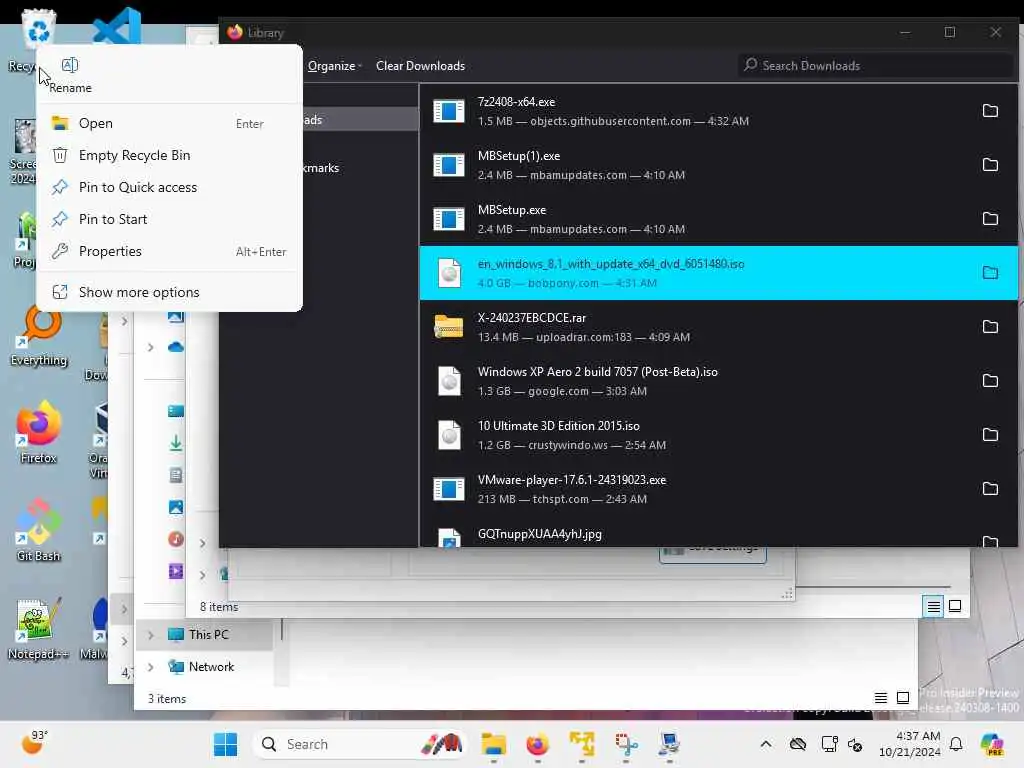Viewport: 1024px width, 768px height.
Task: Click 7z2408-x64.exe file type icon
Action: pyautogui.click(x=449, y=111)
